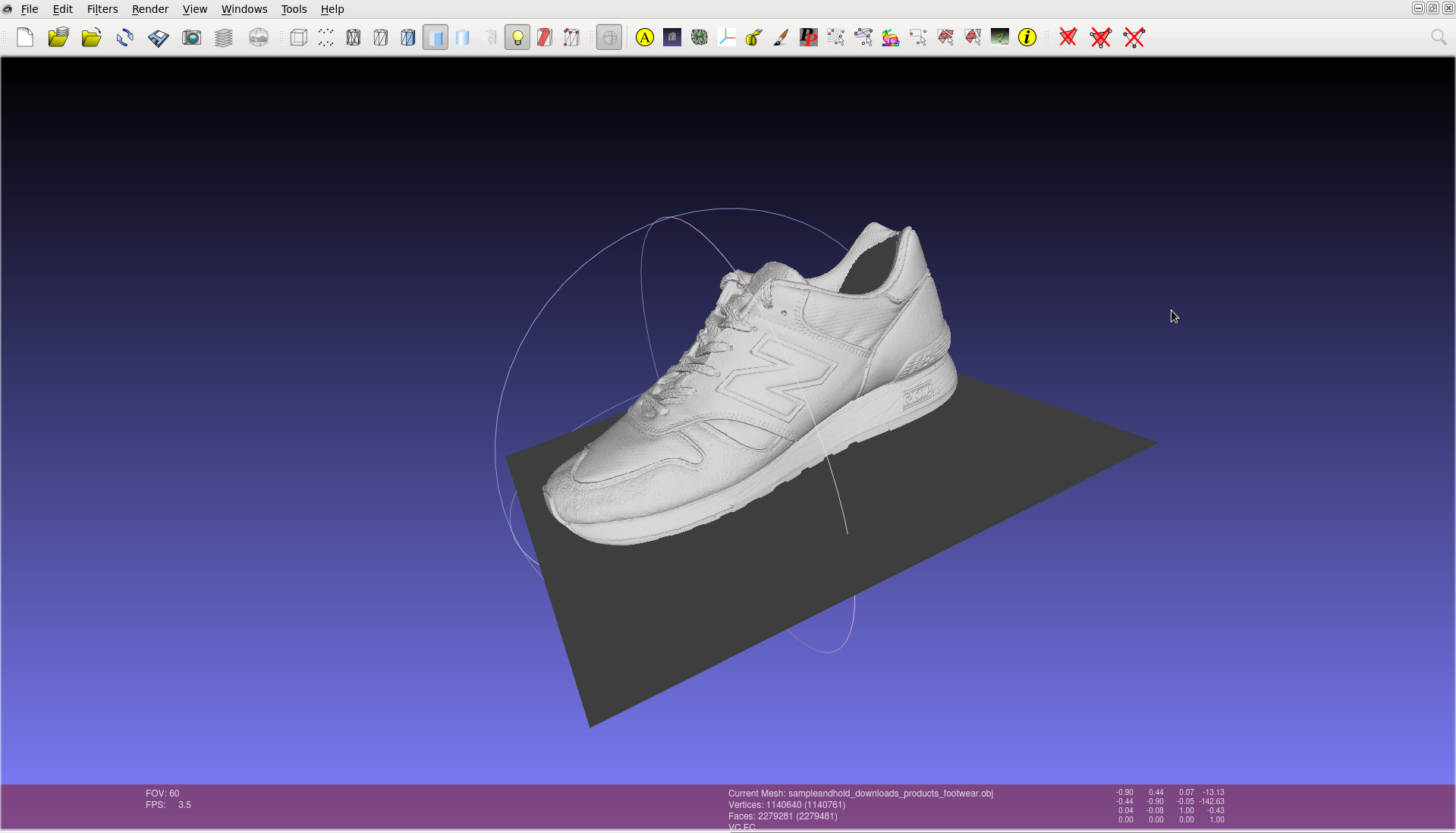Toggle the light bulb lighting
This screenshot has height=833, width=1456.
click(x=517, y=37)
